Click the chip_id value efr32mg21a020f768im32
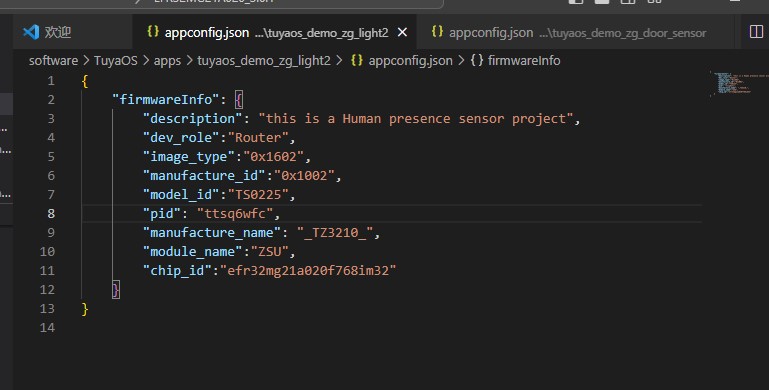Viewport: 769px width, 390px height. click(308, 270)
